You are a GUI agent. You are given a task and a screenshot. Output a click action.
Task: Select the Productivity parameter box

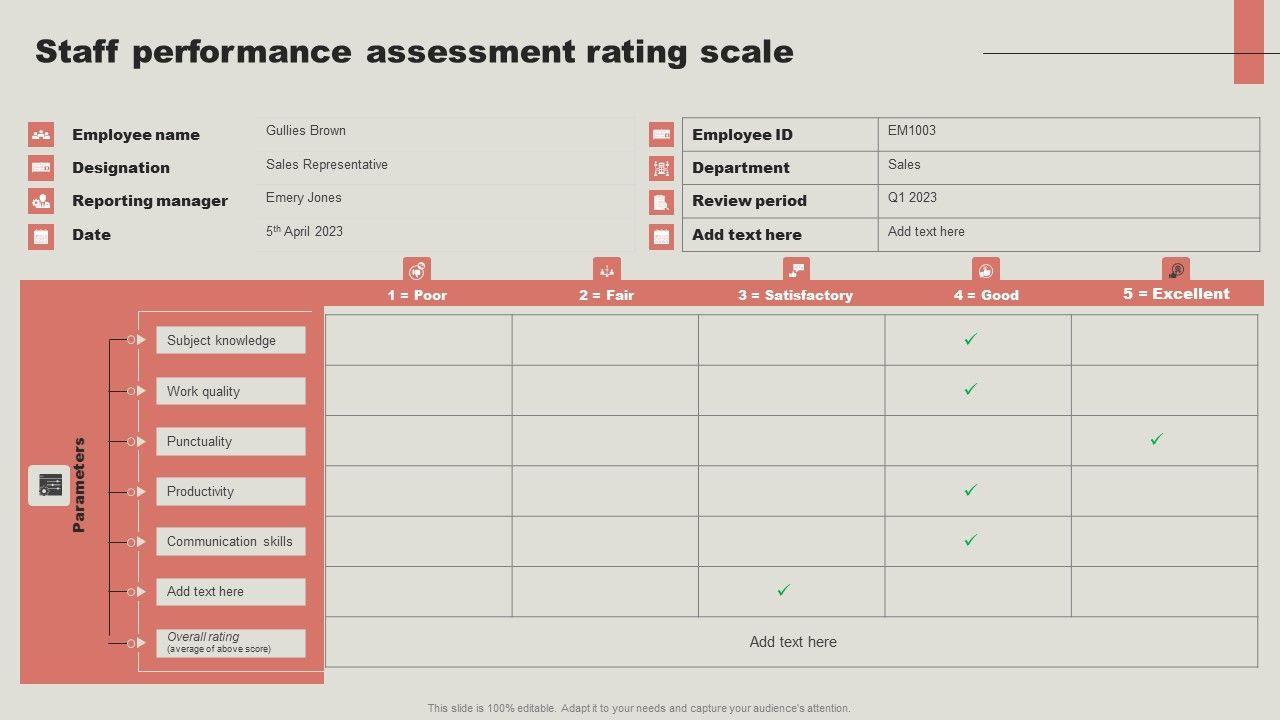[x=231, y=491]
